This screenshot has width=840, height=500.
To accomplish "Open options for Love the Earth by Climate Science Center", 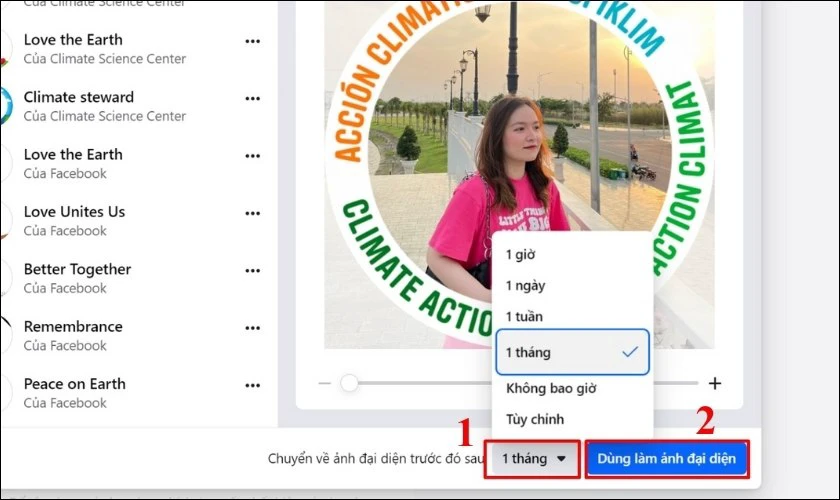I will pos(252,41).
